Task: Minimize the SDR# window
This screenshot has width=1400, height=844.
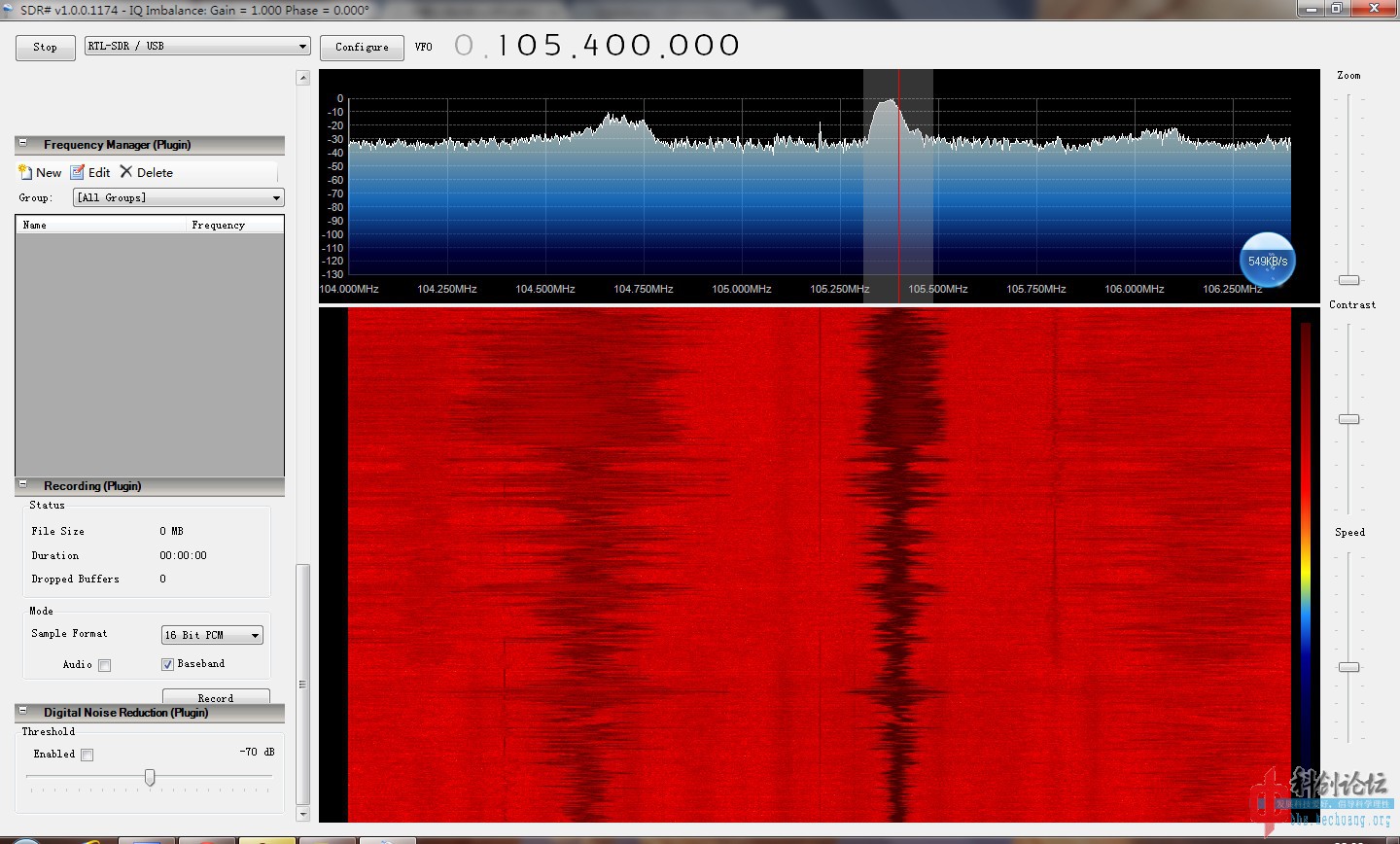Action: 1311,8
